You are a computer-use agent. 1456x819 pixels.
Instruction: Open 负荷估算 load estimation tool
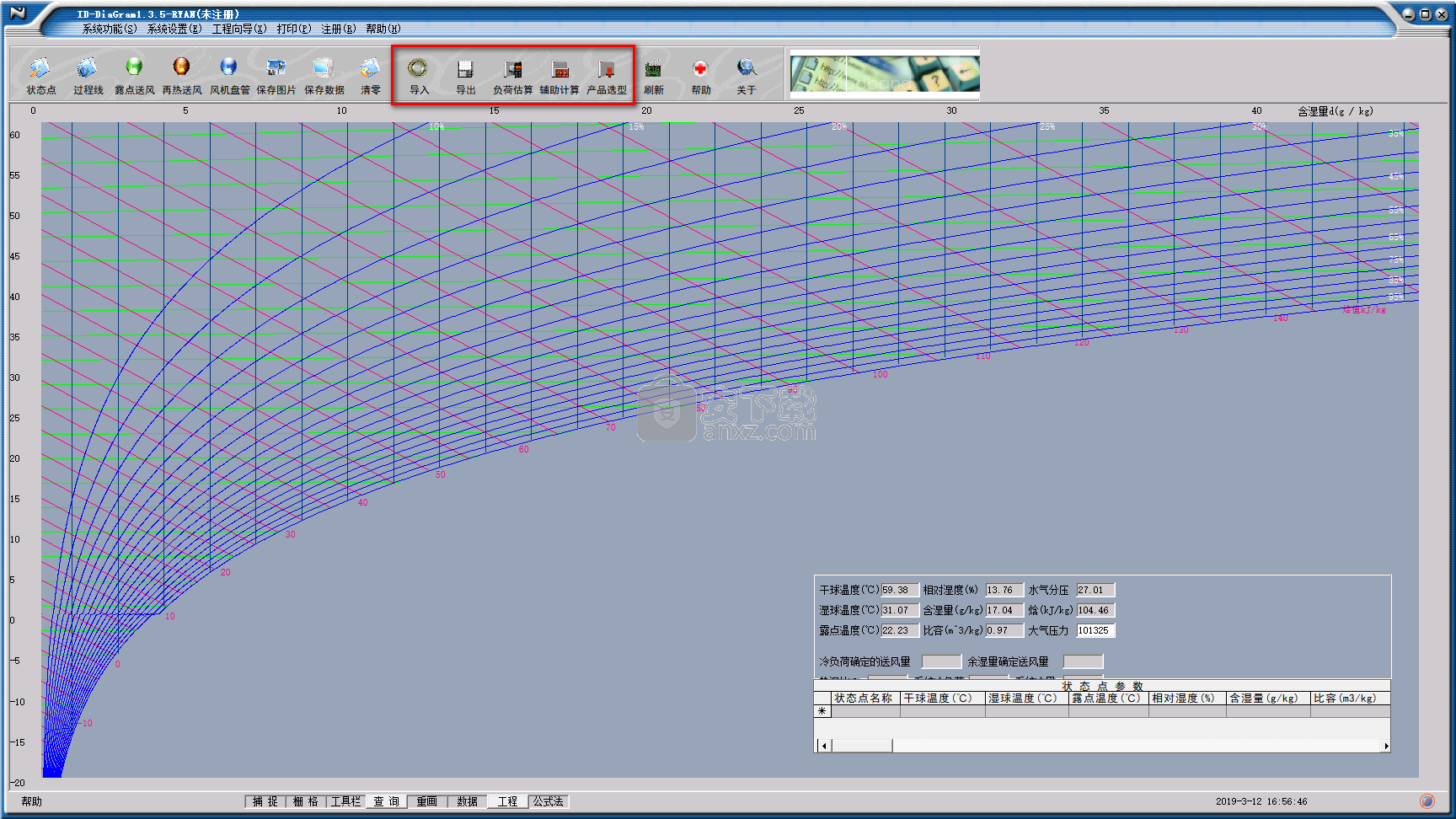[513, 75]
